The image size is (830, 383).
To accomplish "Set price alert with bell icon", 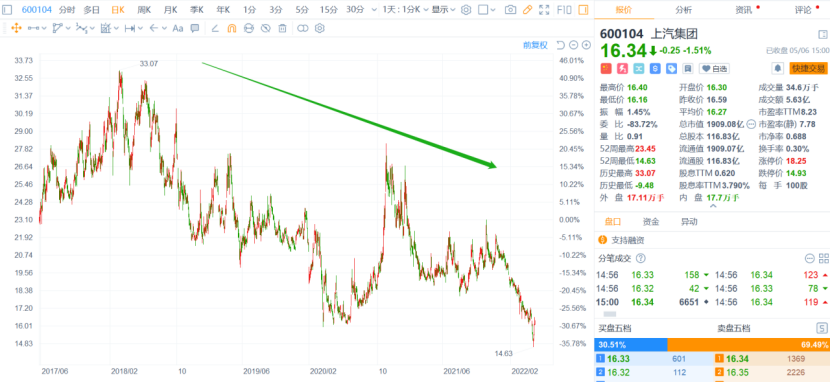I will point(778,68).
